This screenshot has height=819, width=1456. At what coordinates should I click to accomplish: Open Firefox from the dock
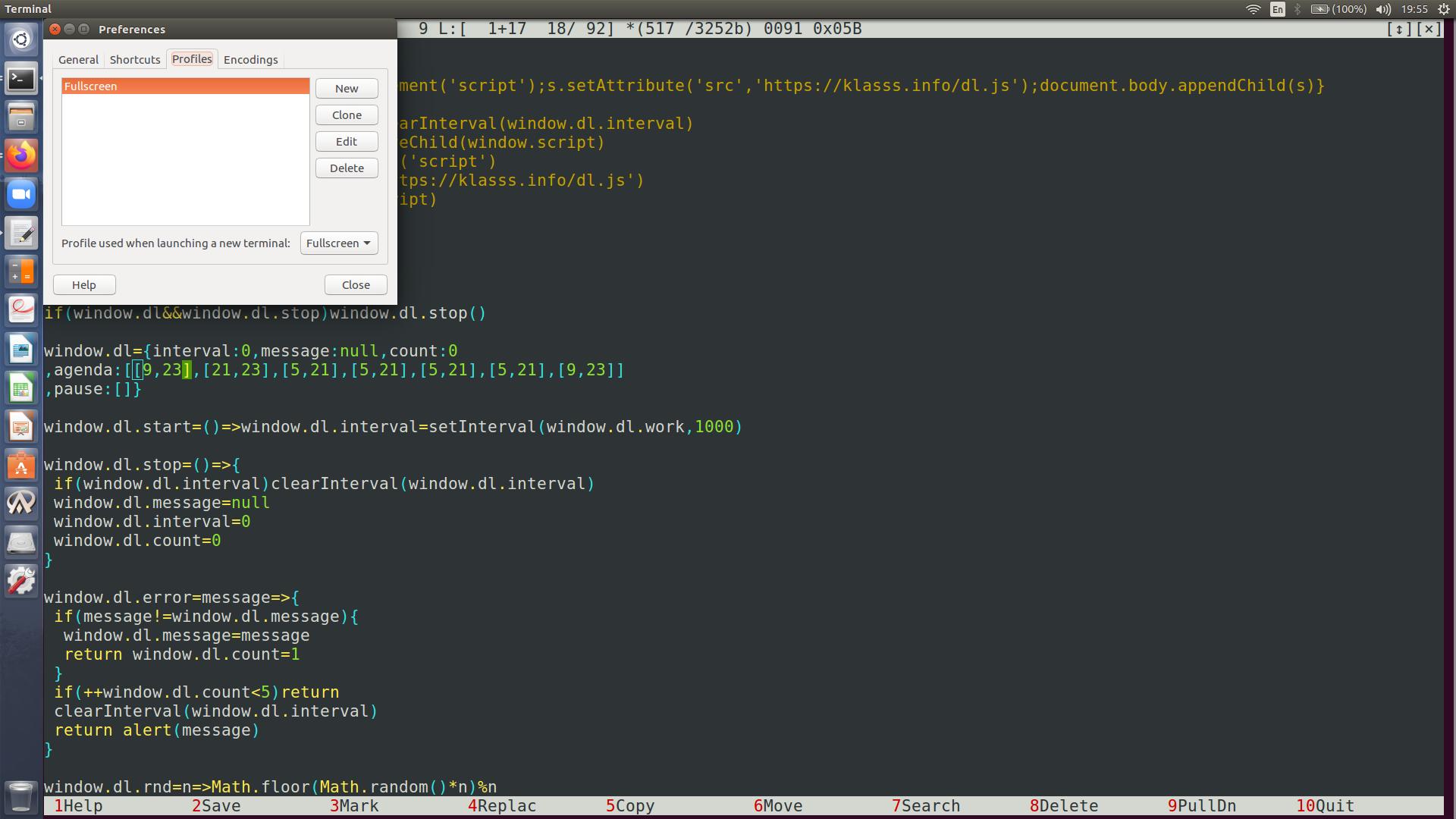[x=21, y=155]
